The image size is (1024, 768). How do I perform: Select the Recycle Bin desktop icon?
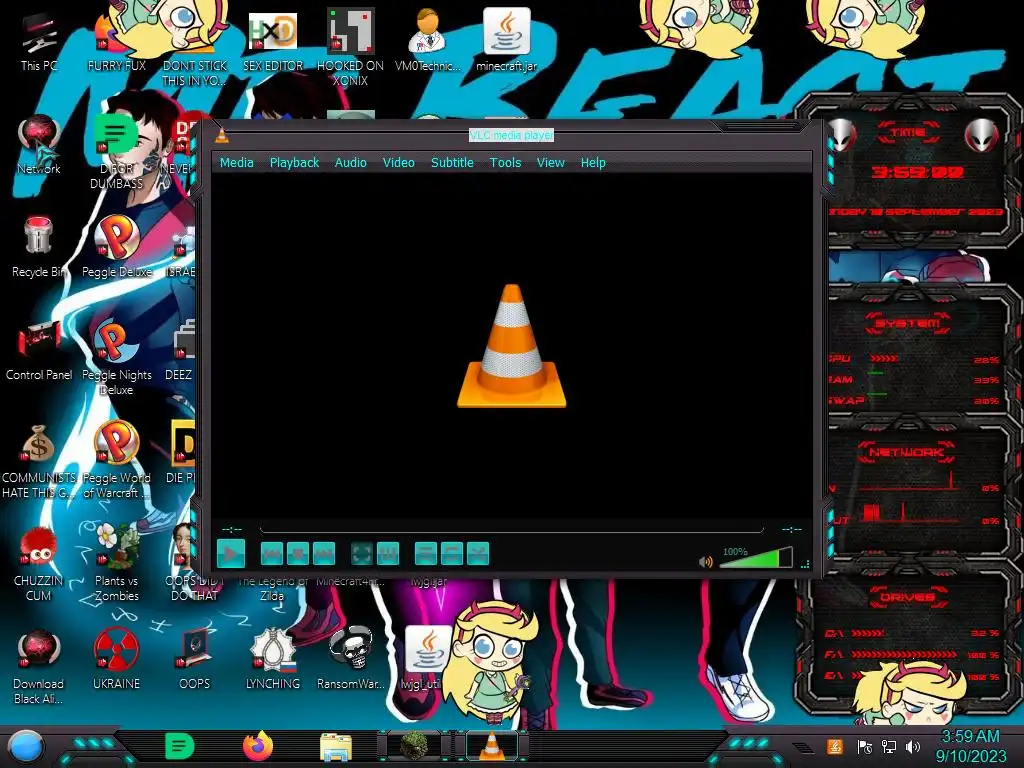(x=39, y=248)
